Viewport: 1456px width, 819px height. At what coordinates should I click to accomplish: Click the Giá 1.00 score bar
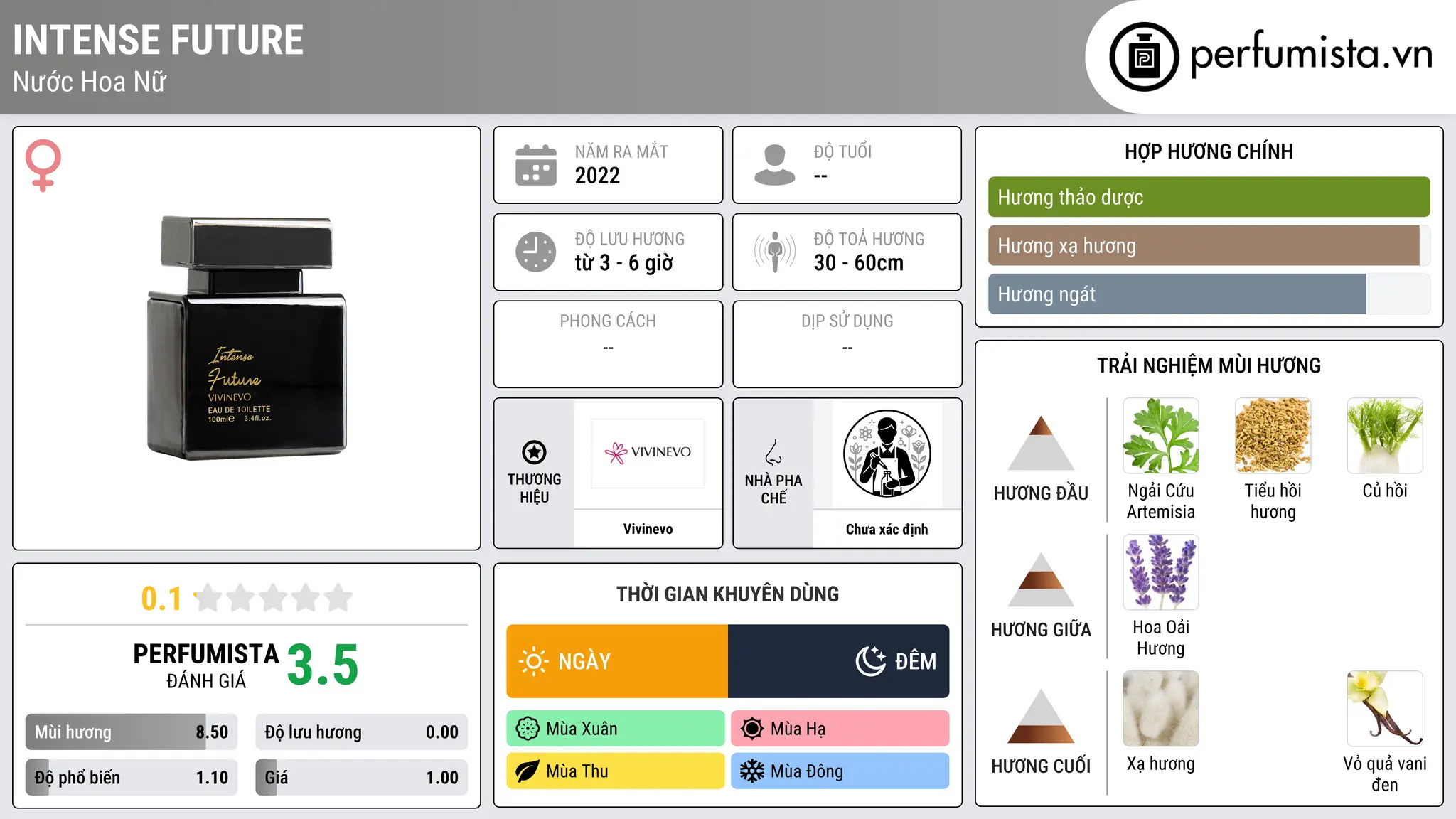click(362, 778)
